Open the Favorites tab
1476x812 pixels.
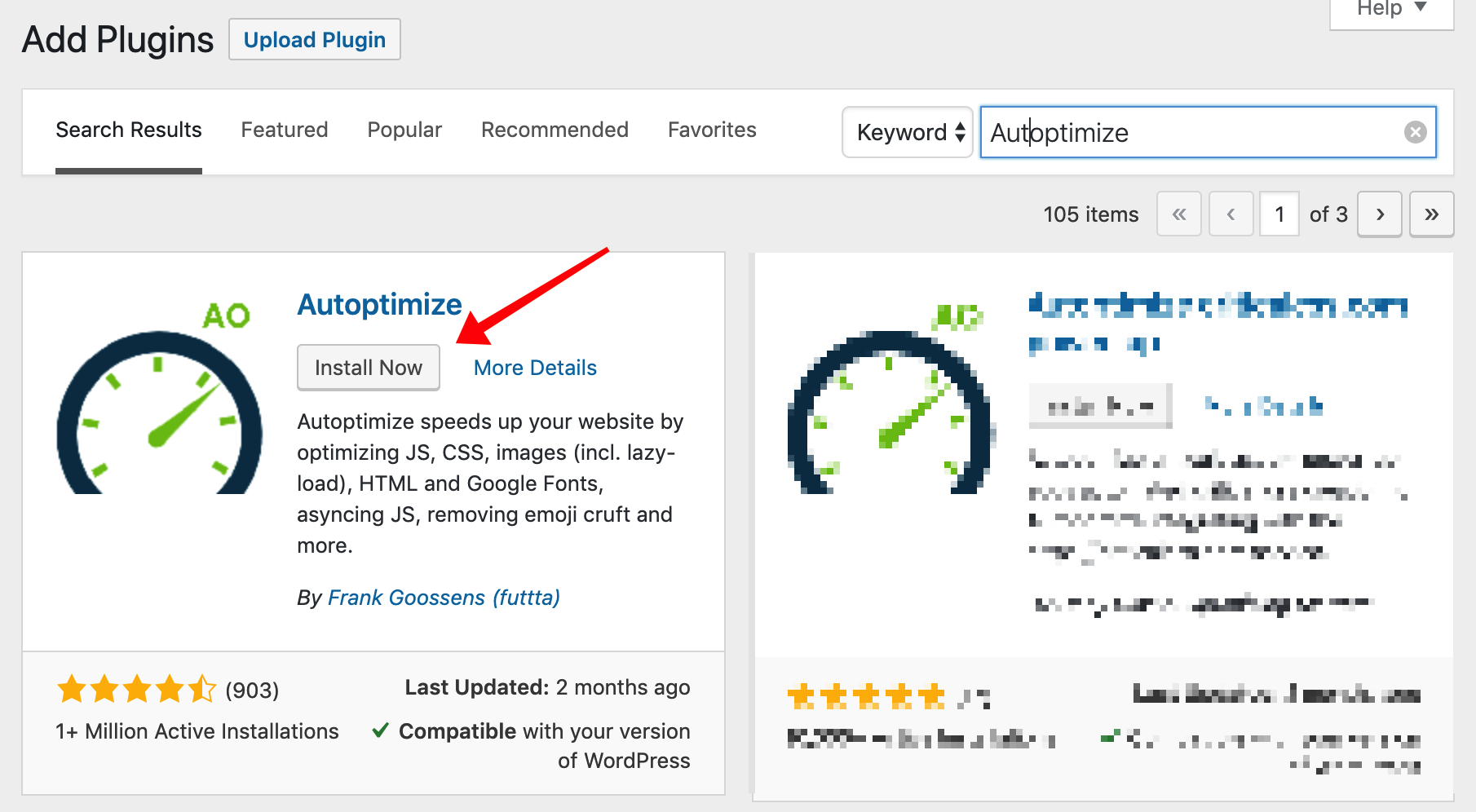point(712,130)
